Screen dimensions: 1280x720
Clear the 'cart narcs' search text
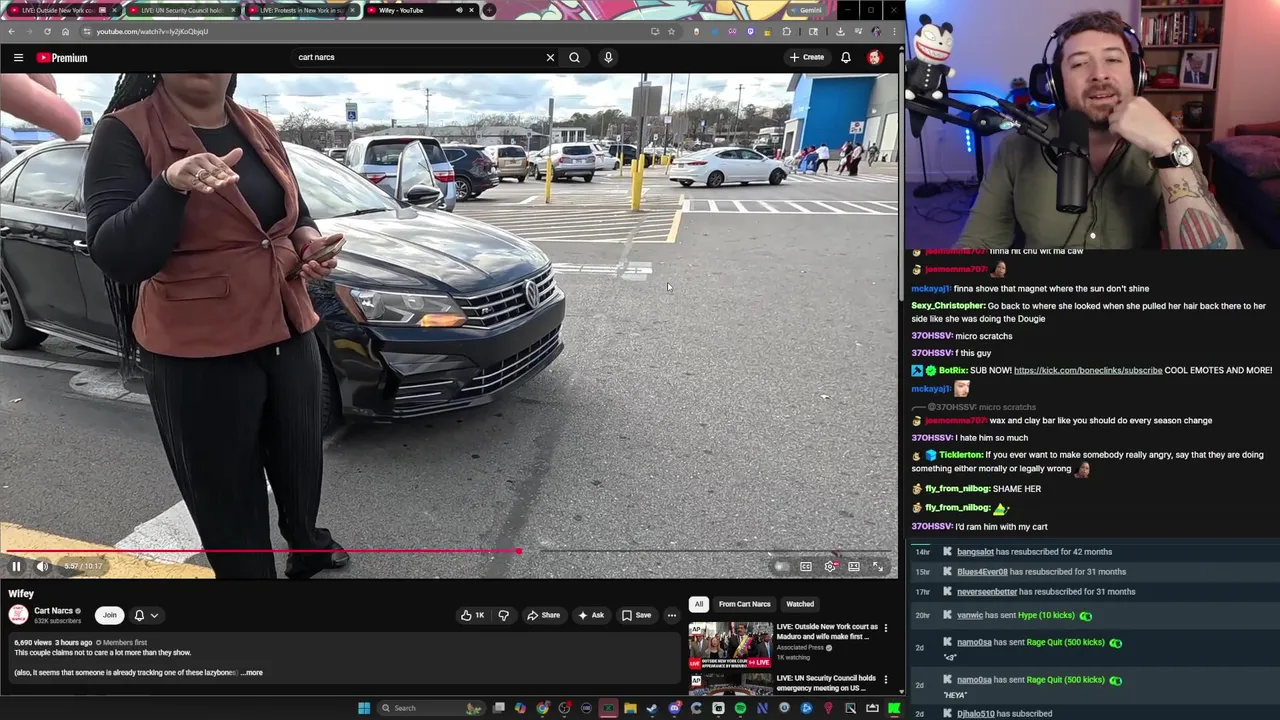point(550,57)
